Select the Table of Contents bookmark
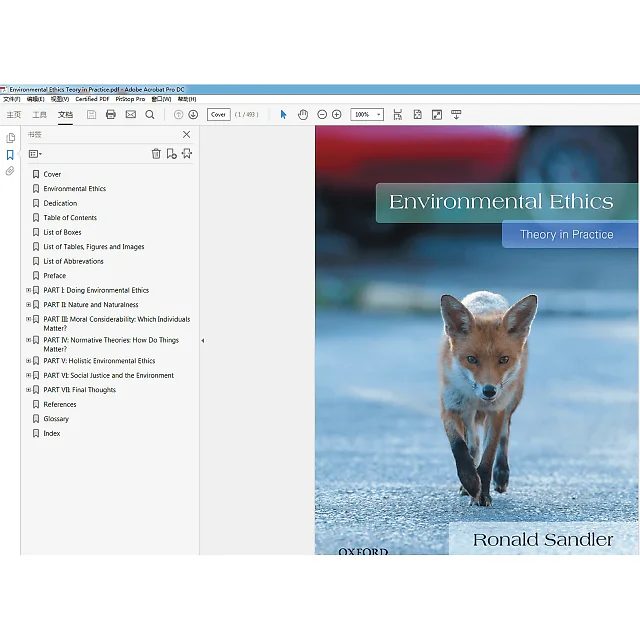This screenshot has width=640, height=640. click(70, 218)
